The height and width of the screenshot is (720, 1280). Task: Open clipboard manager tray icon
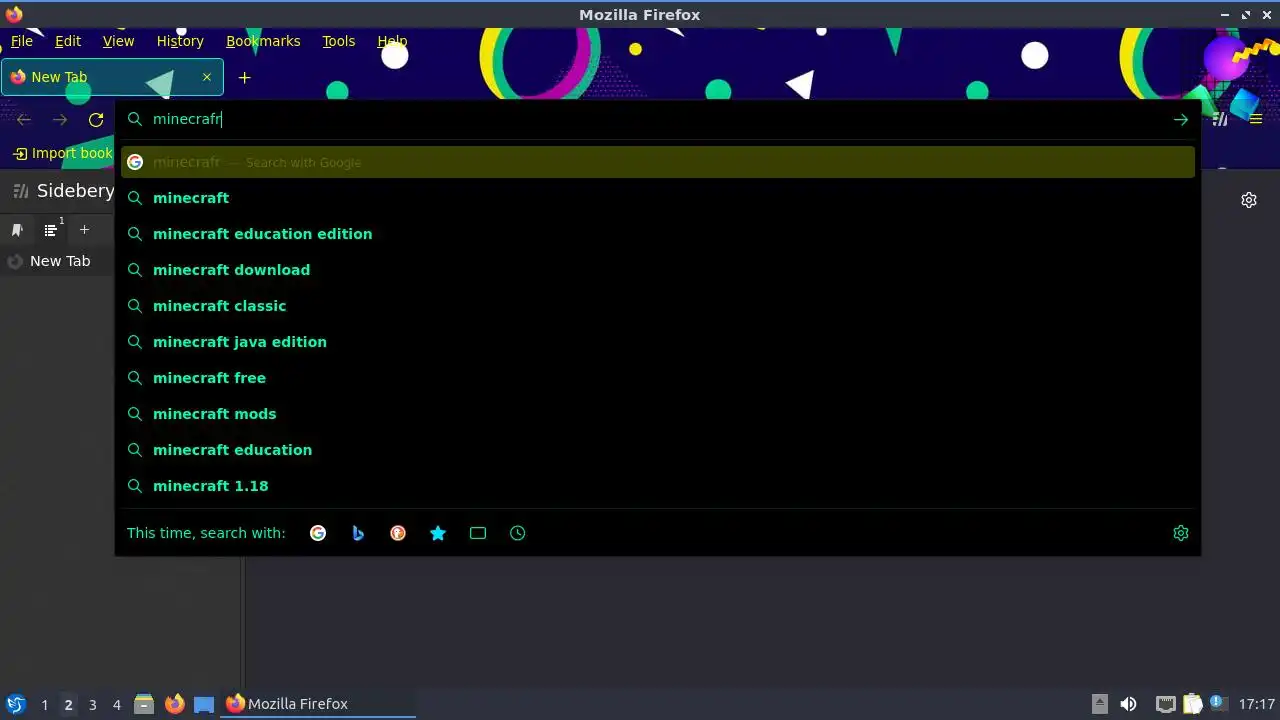coord(1192,704)
